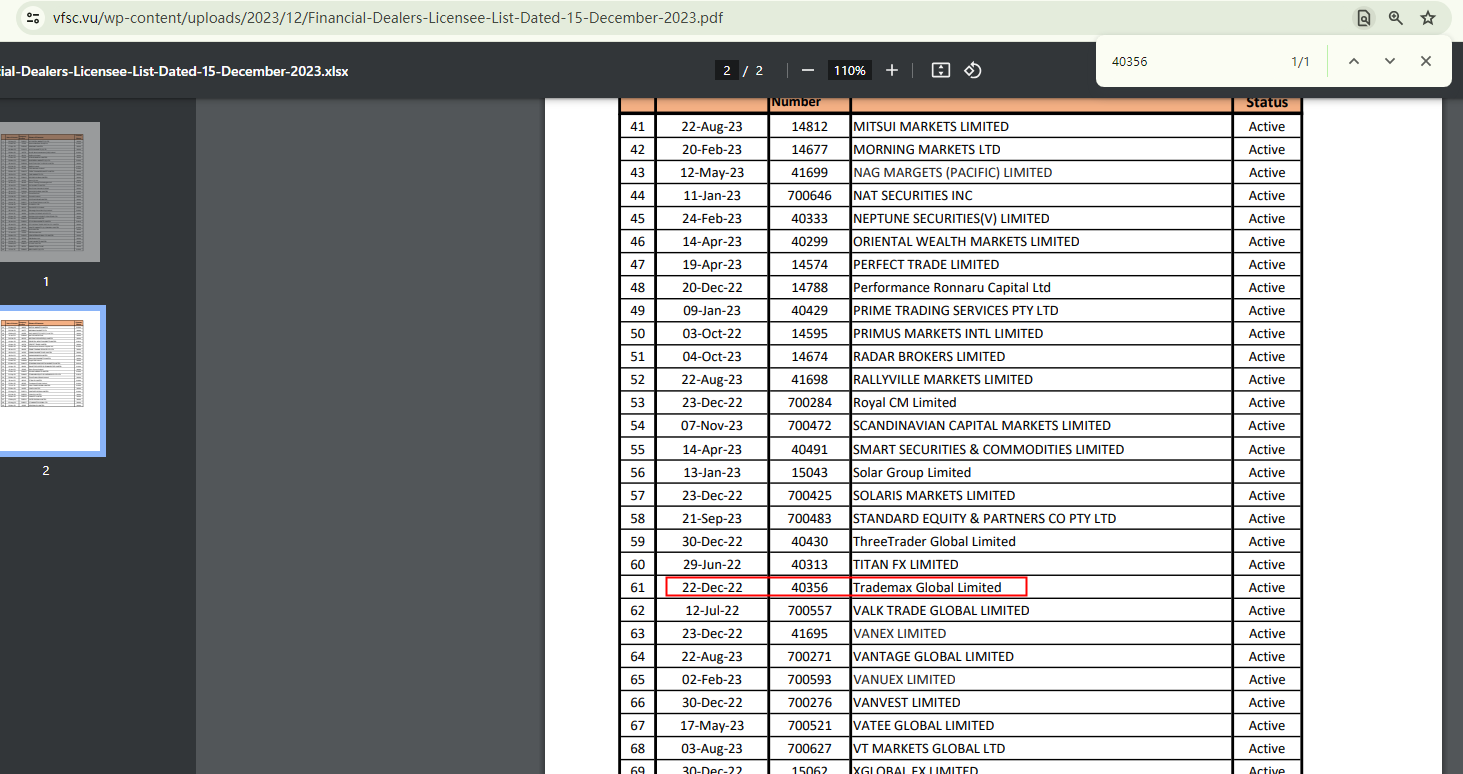Close the find bar
This screenshot has width=1463, height=774.
[x=1426, y=61]
